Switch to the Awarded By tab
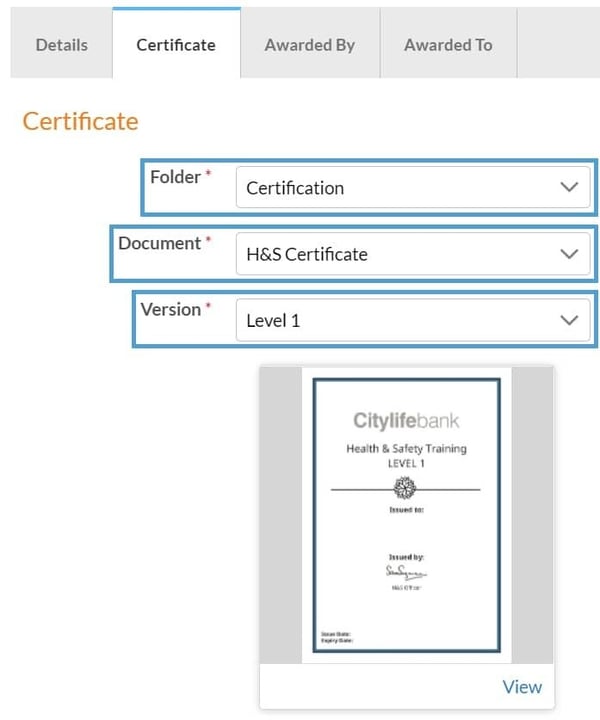This screenshot has width=600, height=720. 310,45
